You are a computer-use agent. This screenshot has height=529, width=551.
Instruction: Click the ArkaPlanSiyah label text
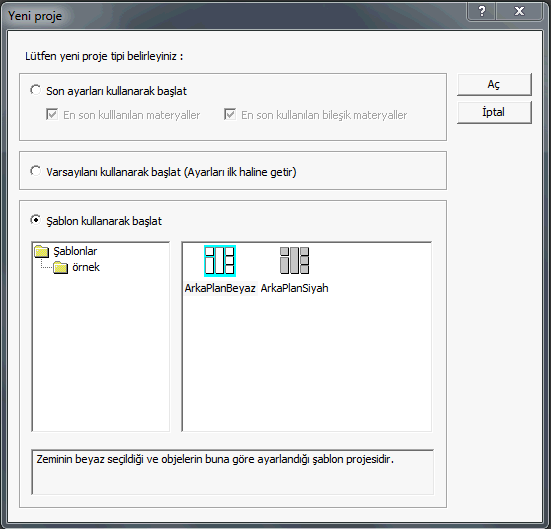pyautogui.click(x=294, y=288)
